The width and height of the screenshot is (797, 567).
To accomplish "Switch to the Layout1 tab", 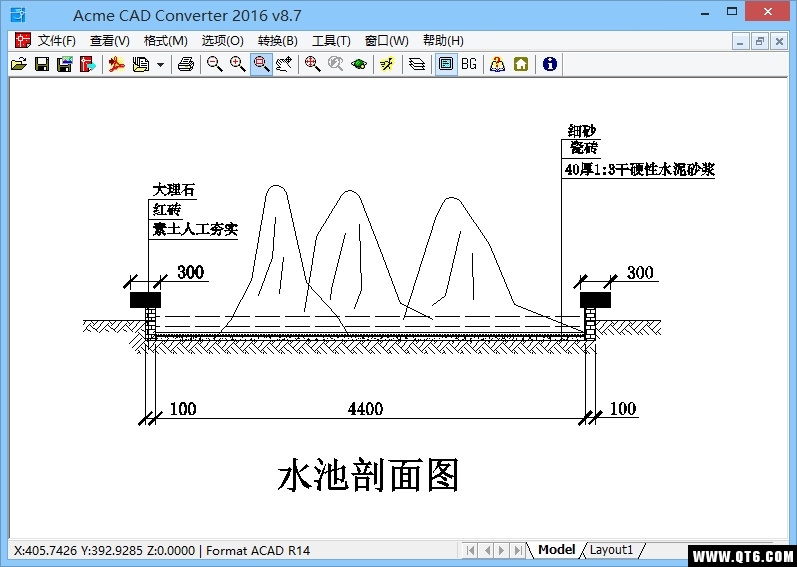I will [611, 550].
